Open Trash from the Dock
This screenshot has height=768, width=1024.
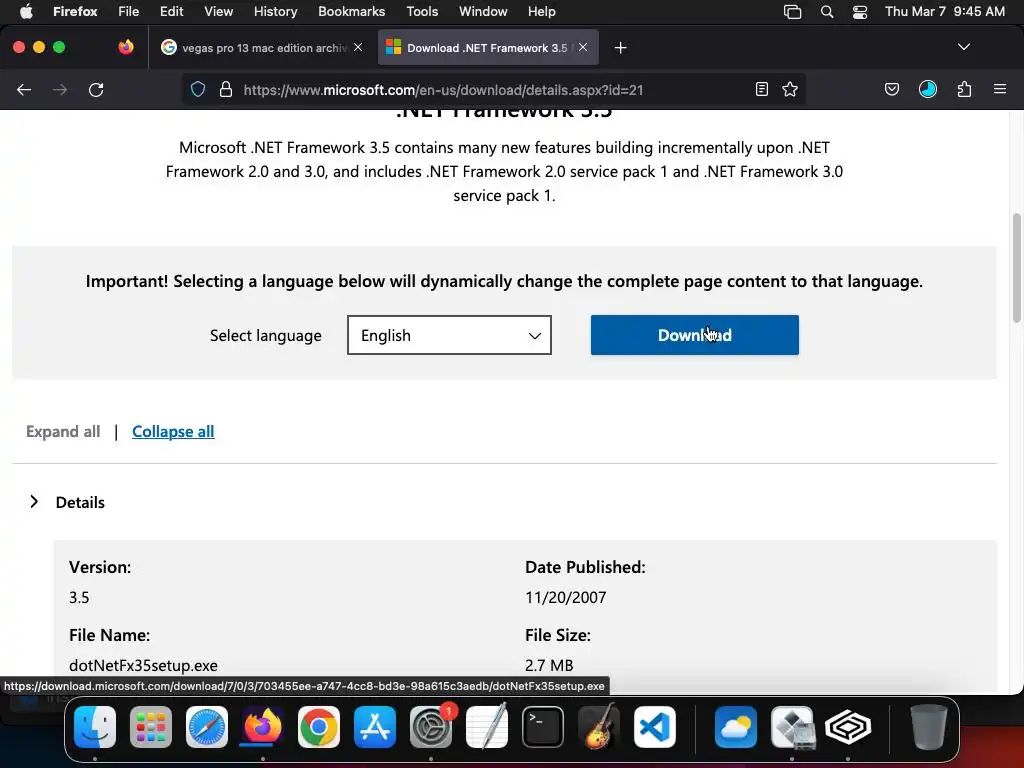coord(928,727)
